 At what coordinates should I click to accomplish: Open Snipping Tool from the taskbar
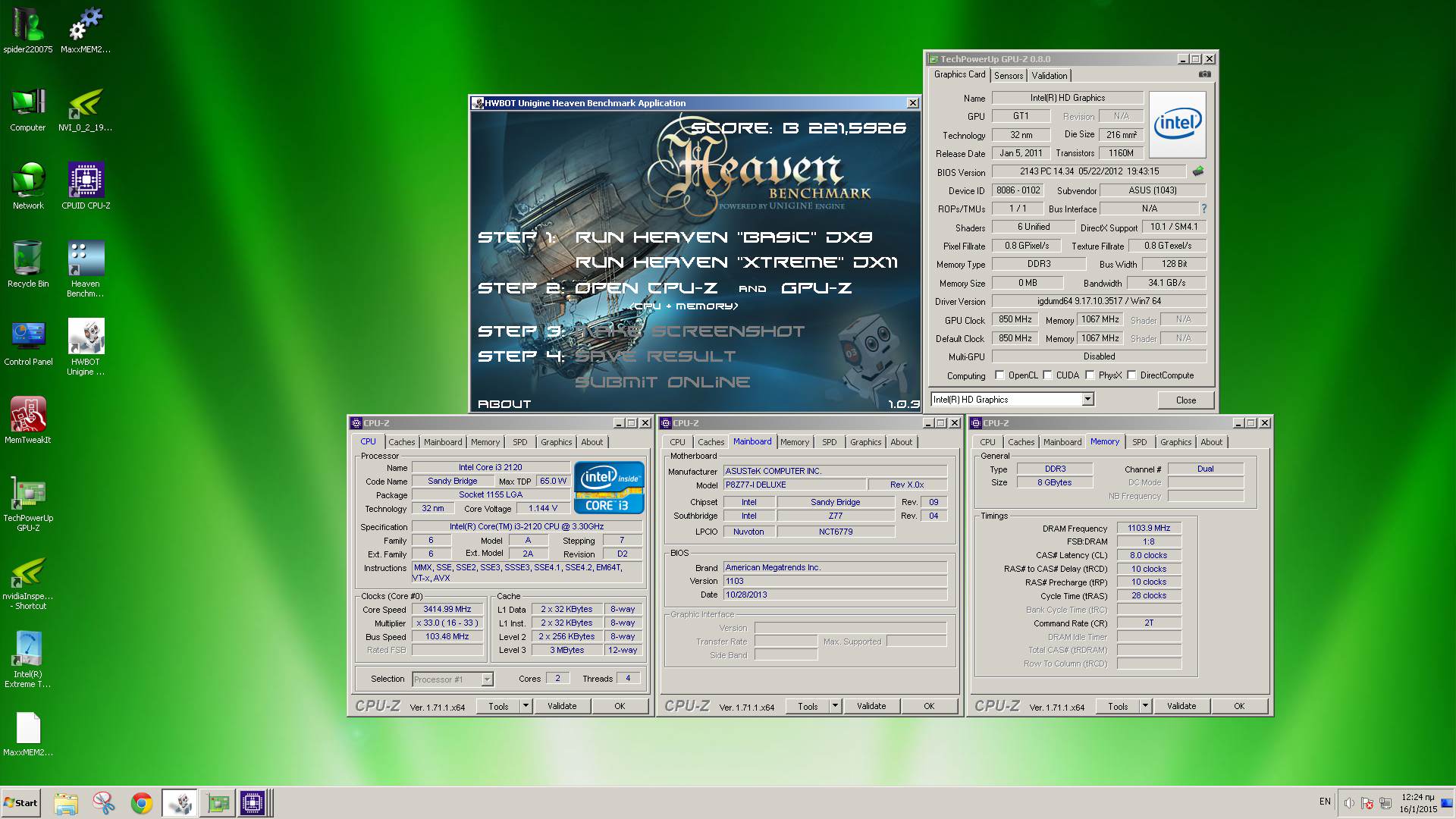pos(104,803)
